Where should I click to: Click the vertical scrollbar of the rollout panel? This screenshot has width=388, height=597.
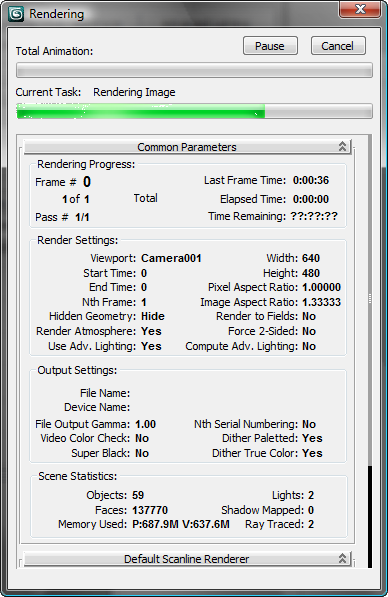[x=370, y=351]
